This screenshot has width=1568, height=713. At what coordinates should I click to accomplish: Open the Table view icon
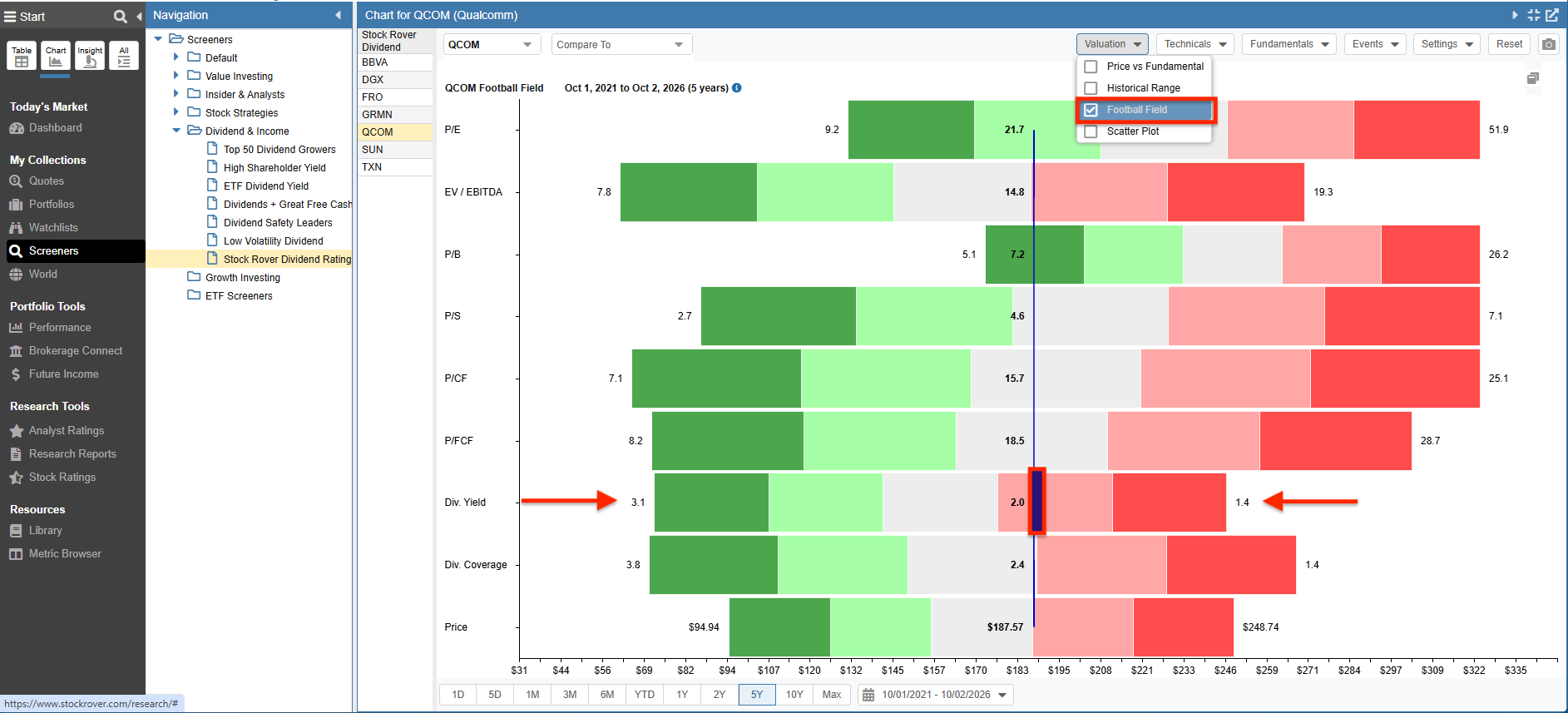[22, 56]
